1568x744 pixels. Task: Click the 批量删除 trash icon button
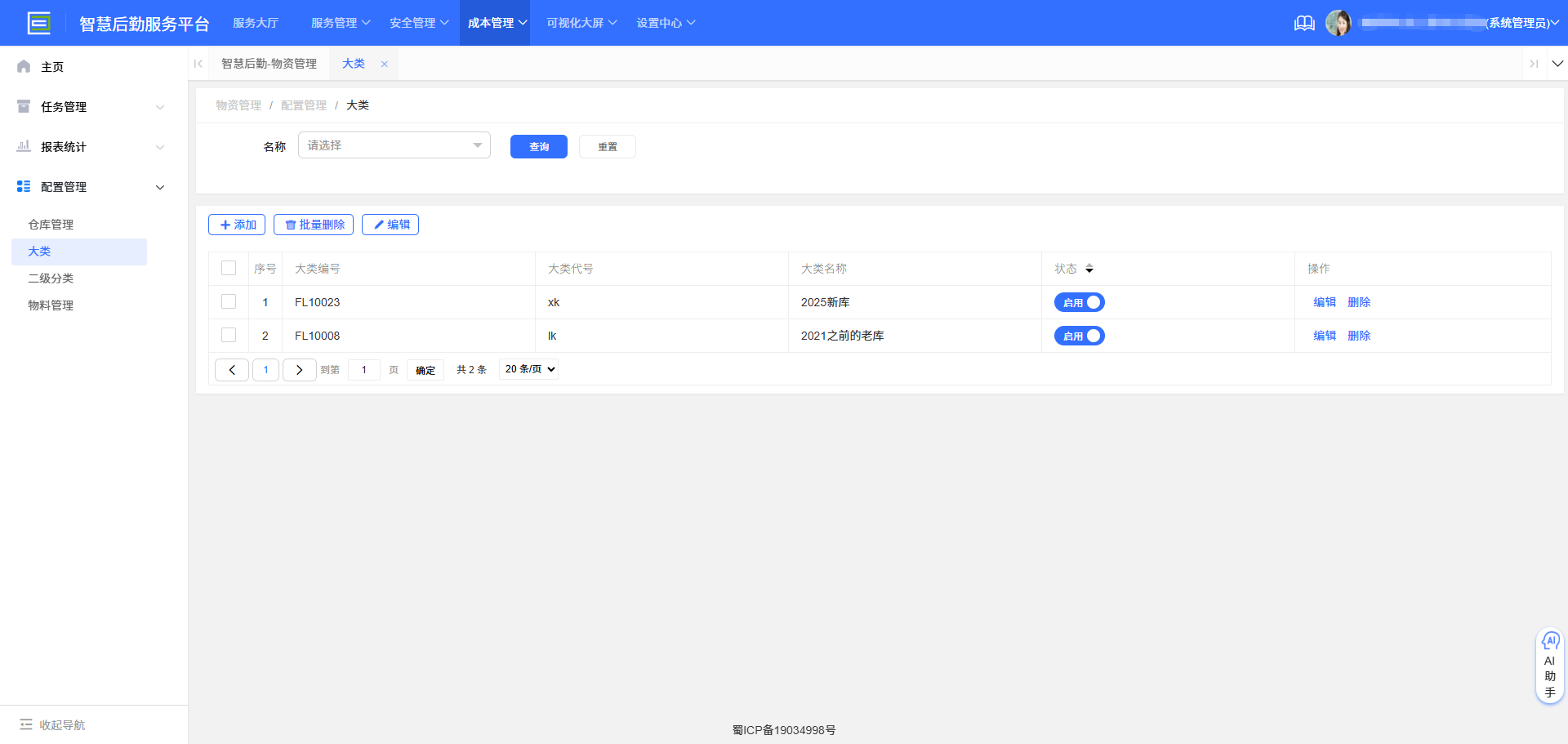coord(292,225)
